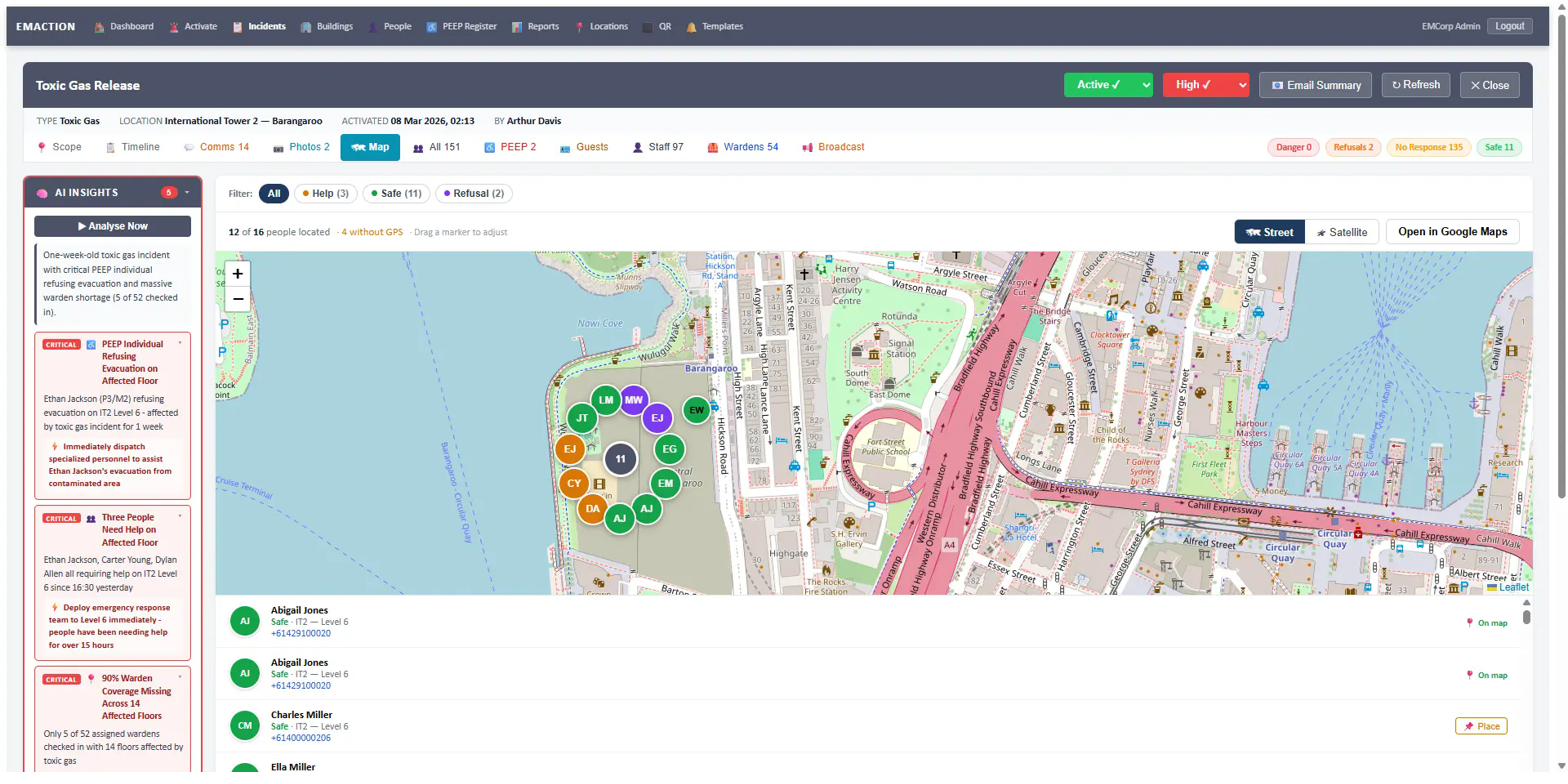The width and height of the screenshot is (1568, 784).
Task: Open the QR navigation item
Action: (x=657, y=27)
